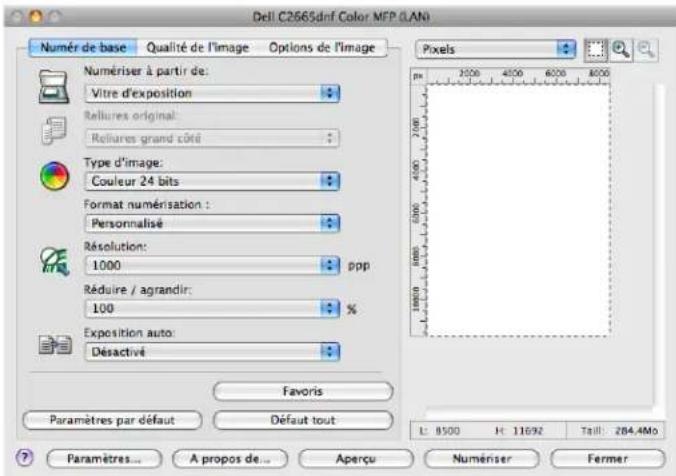
Task: Open the Format numérisation dropdown
Action: 212,223
